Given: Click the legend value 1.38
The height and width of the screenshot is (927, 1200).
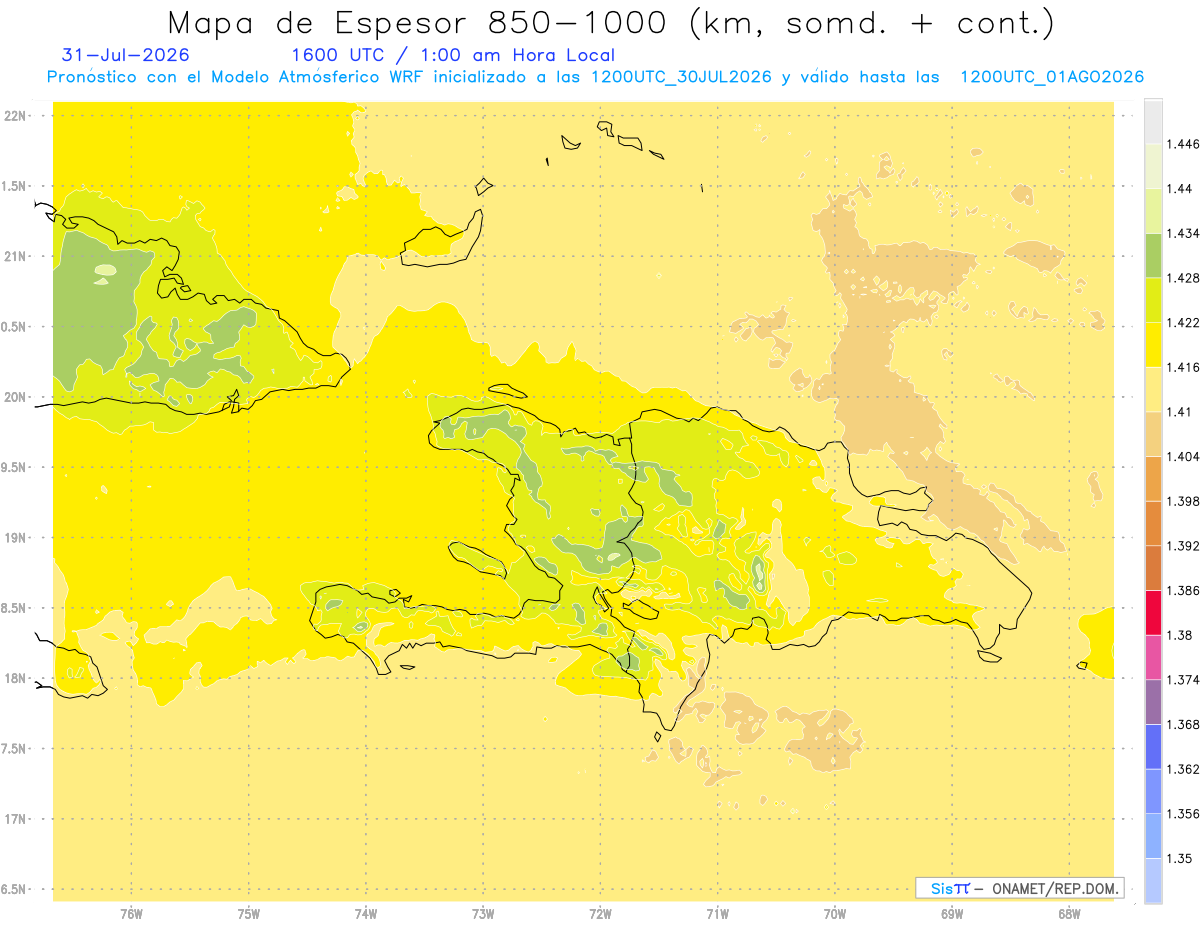Looking at the screenshot, I should [x=1178, y=635].
